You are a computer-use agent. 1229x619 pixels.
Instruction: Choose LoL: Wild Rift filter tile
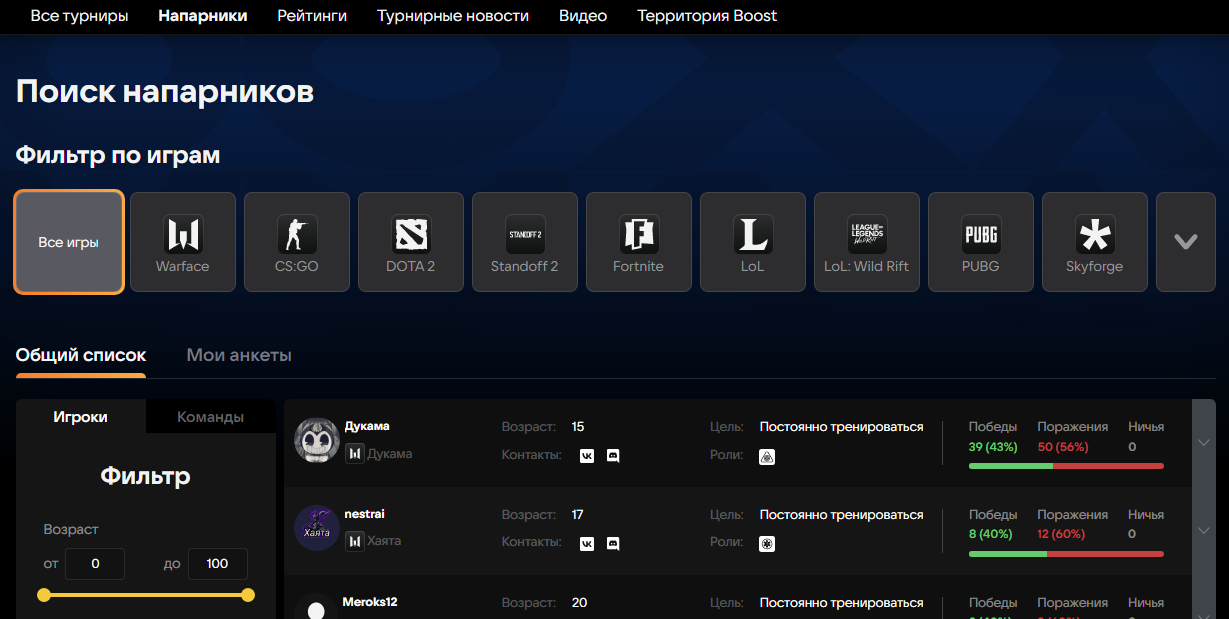pos(867,242)
